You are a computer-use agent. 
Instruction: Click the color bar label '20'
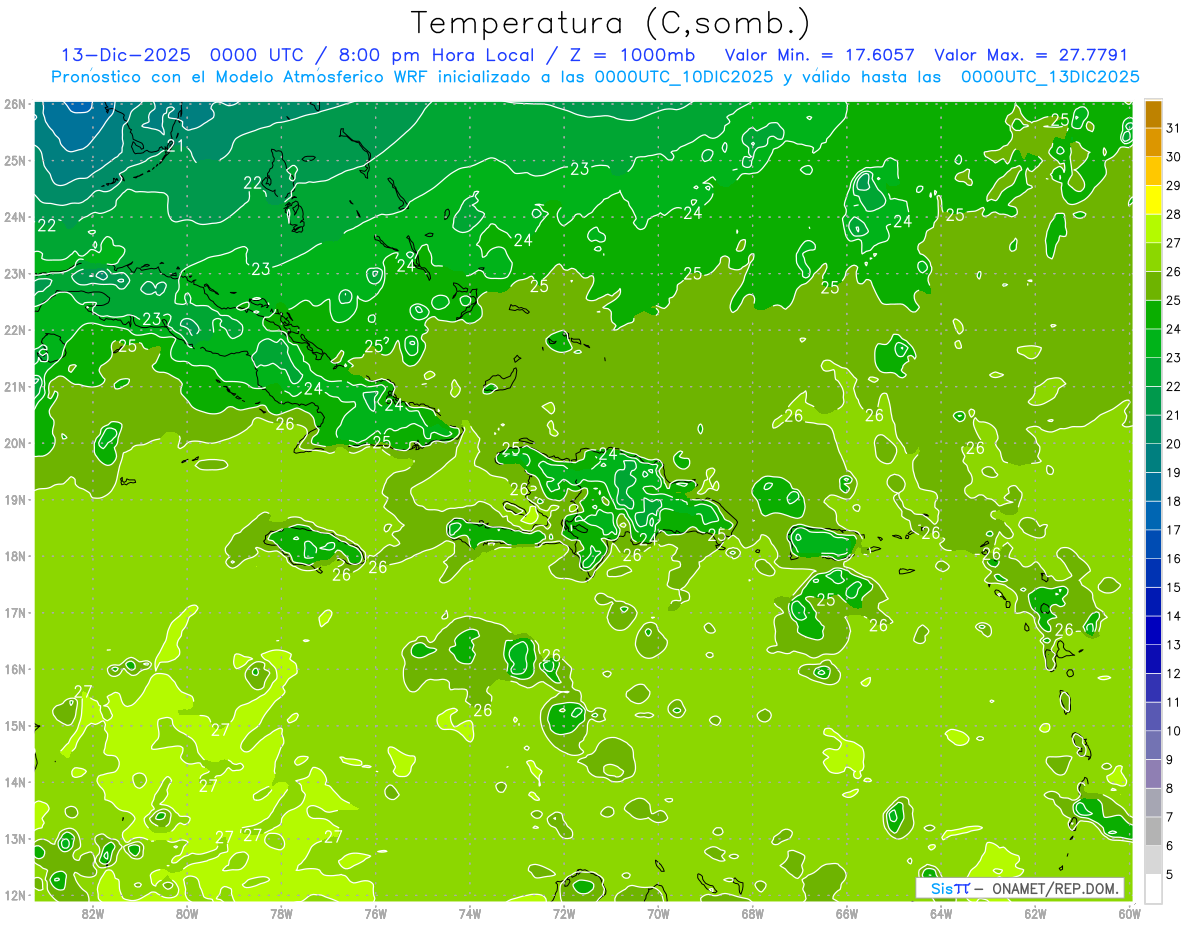pyautogui.click(x=1174, y=444)
